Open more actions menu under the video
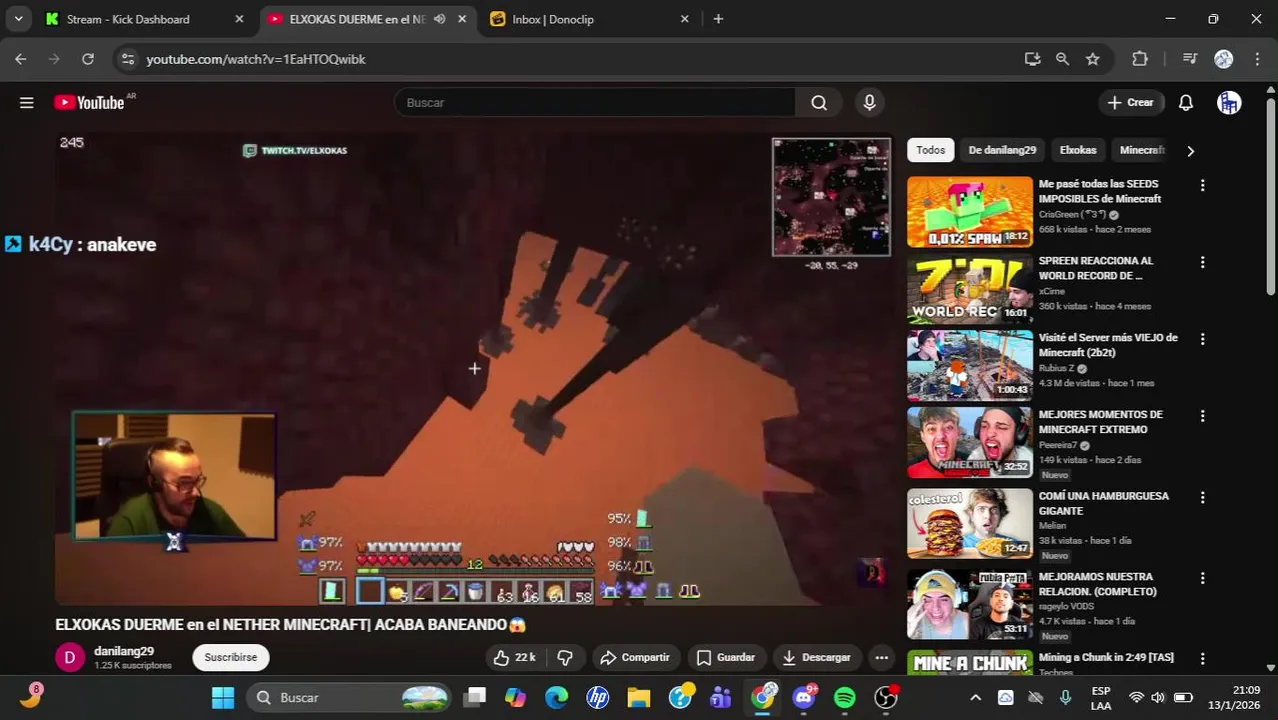Image resolution: width=1278 pixels, height=720 pixels. [881, 657]
